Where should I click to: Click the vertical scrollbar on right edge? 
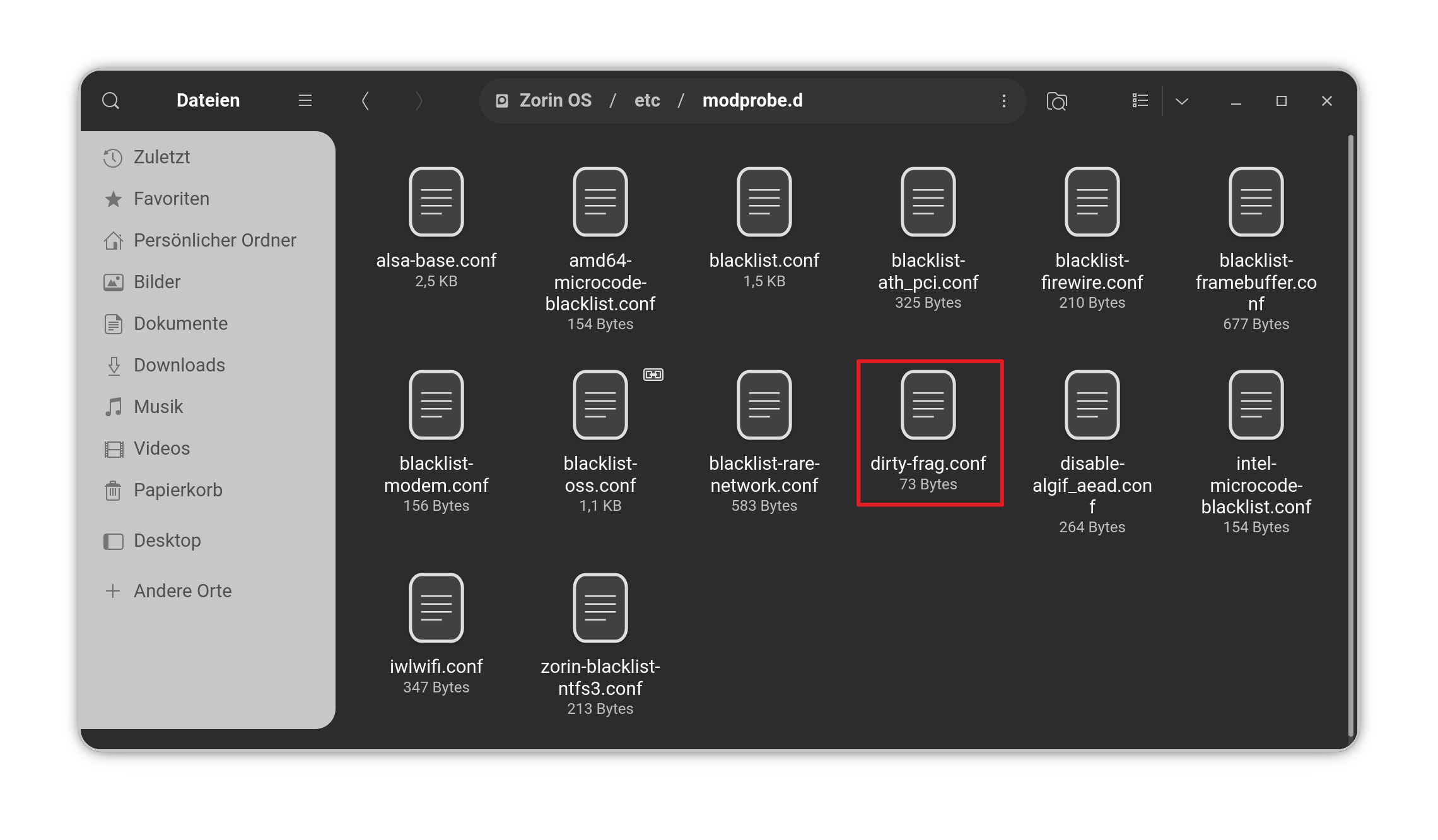tap(1350, 435)
